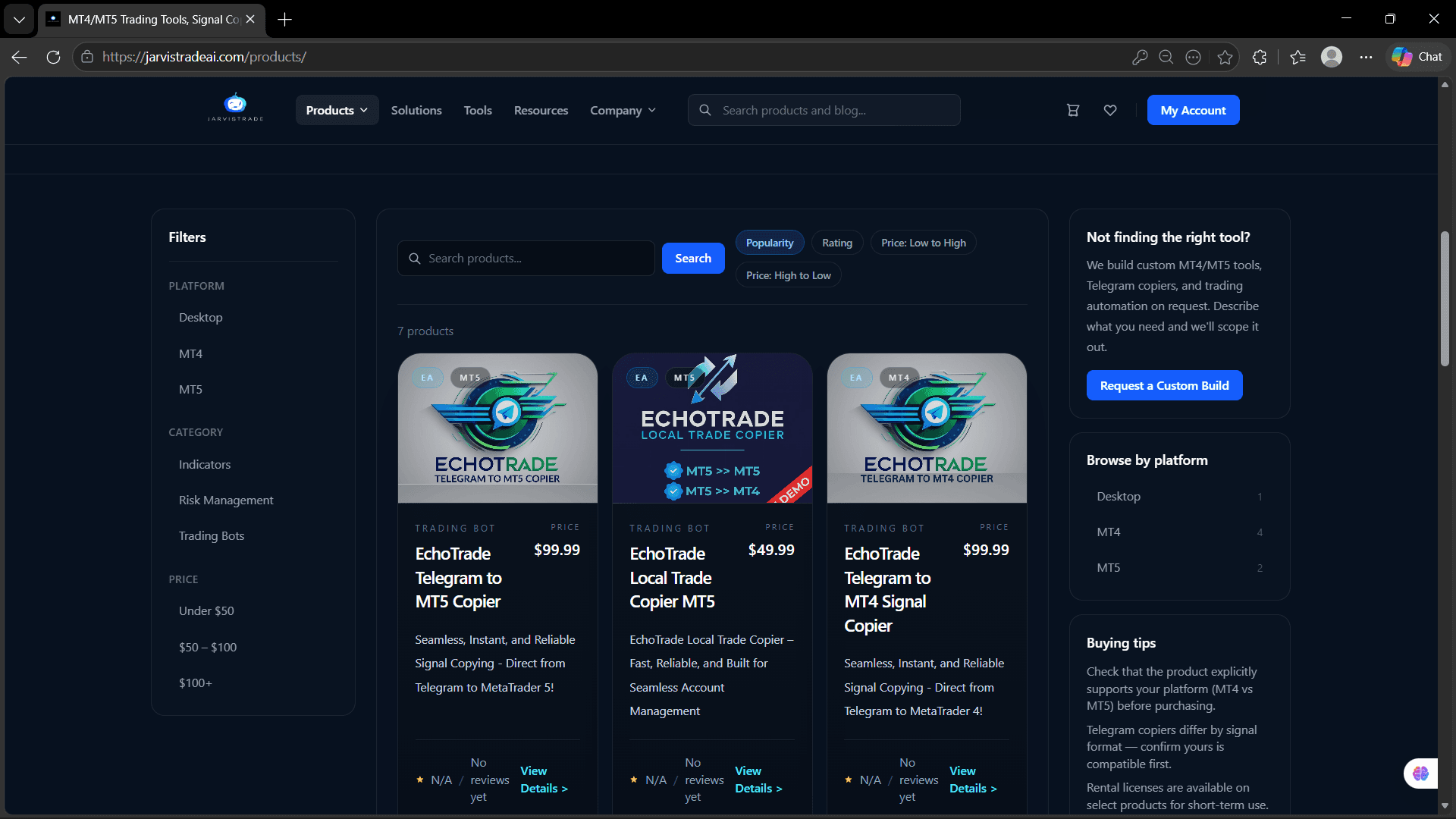Filter category by Risk Management
Viewport: 1456px width, 819px height.
pos(226,500)
